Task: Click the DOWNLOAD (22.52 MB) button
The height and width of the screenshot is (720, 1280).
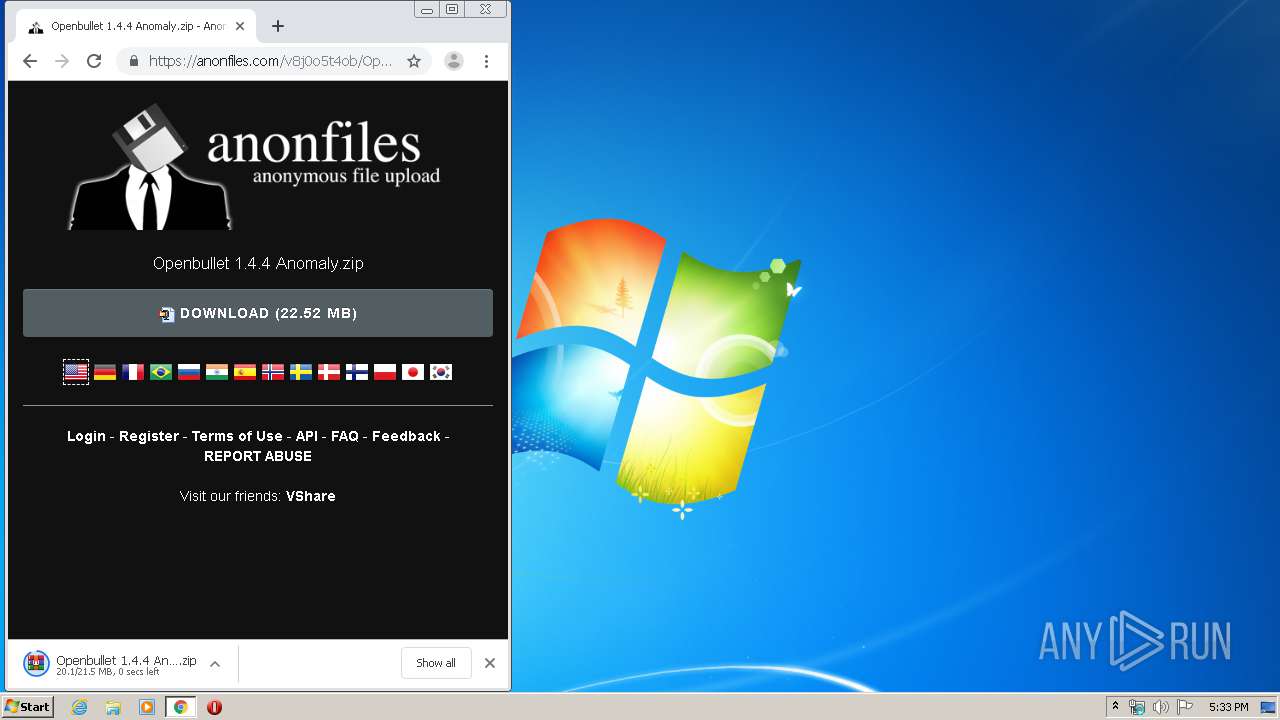Action: pyautogui.click(x=258, y=313)
